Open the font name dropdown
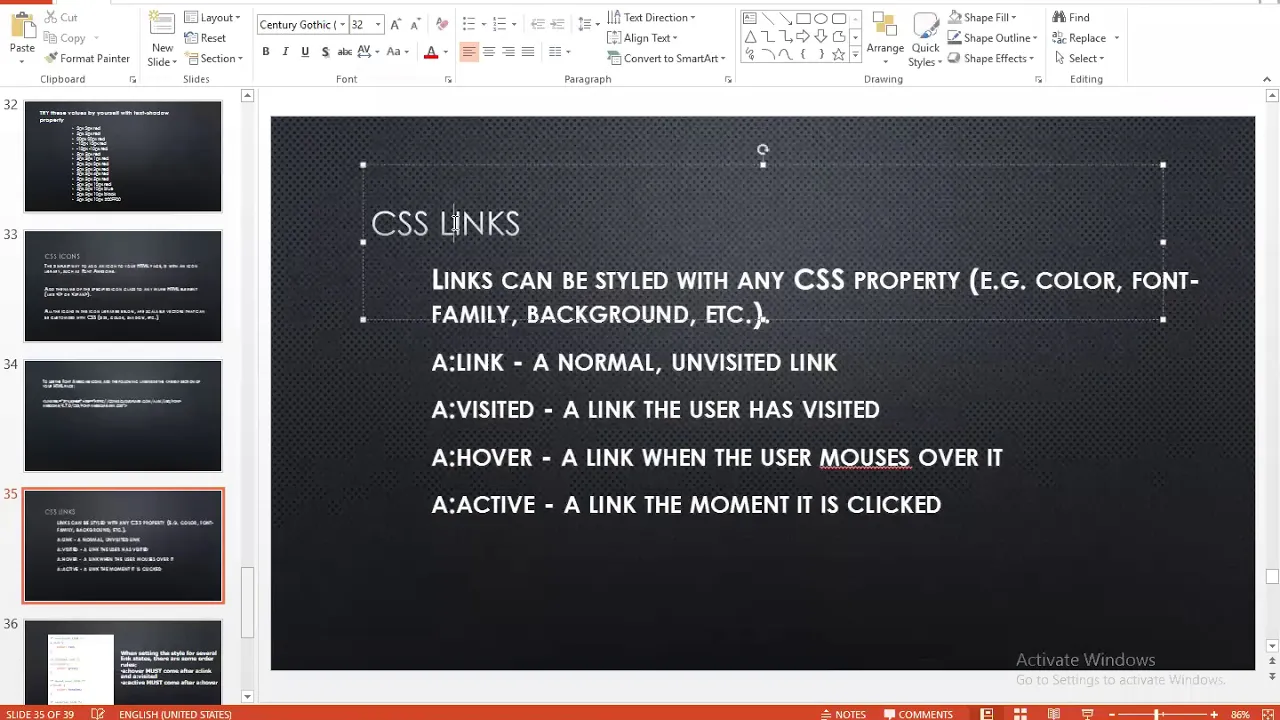The image size is (1280, 720). click(x=342, y=24)
